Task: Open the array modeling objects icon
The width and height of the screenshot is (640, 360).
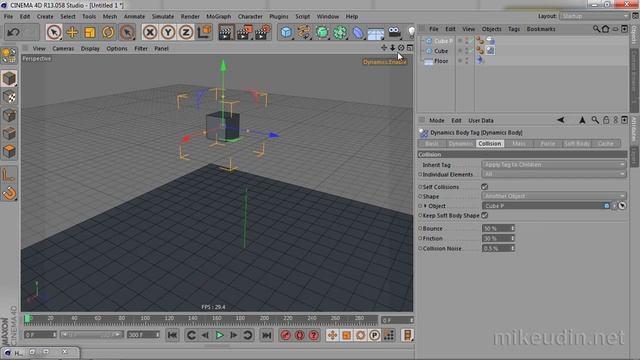Action: pyautogui.click(x=340, y=32)
